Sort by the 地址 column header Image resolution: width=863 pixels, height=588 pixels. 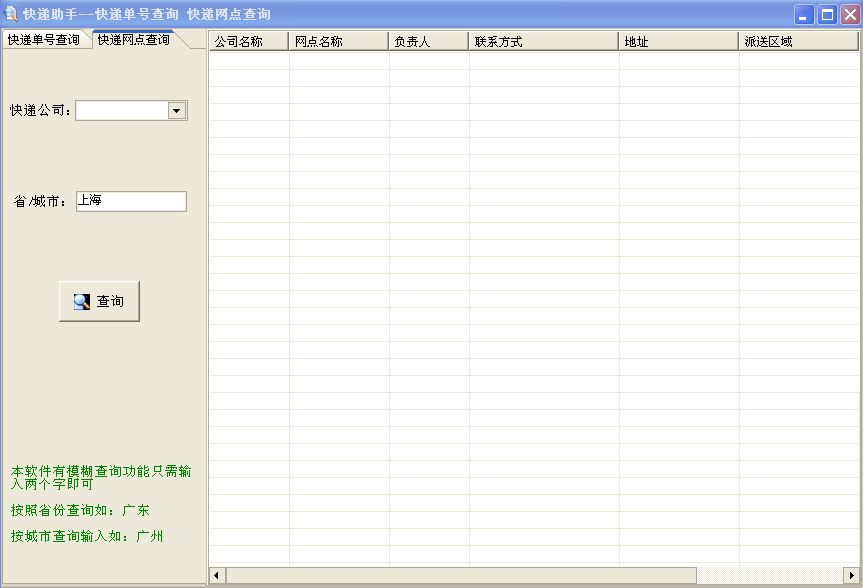(x=678, y=41)
